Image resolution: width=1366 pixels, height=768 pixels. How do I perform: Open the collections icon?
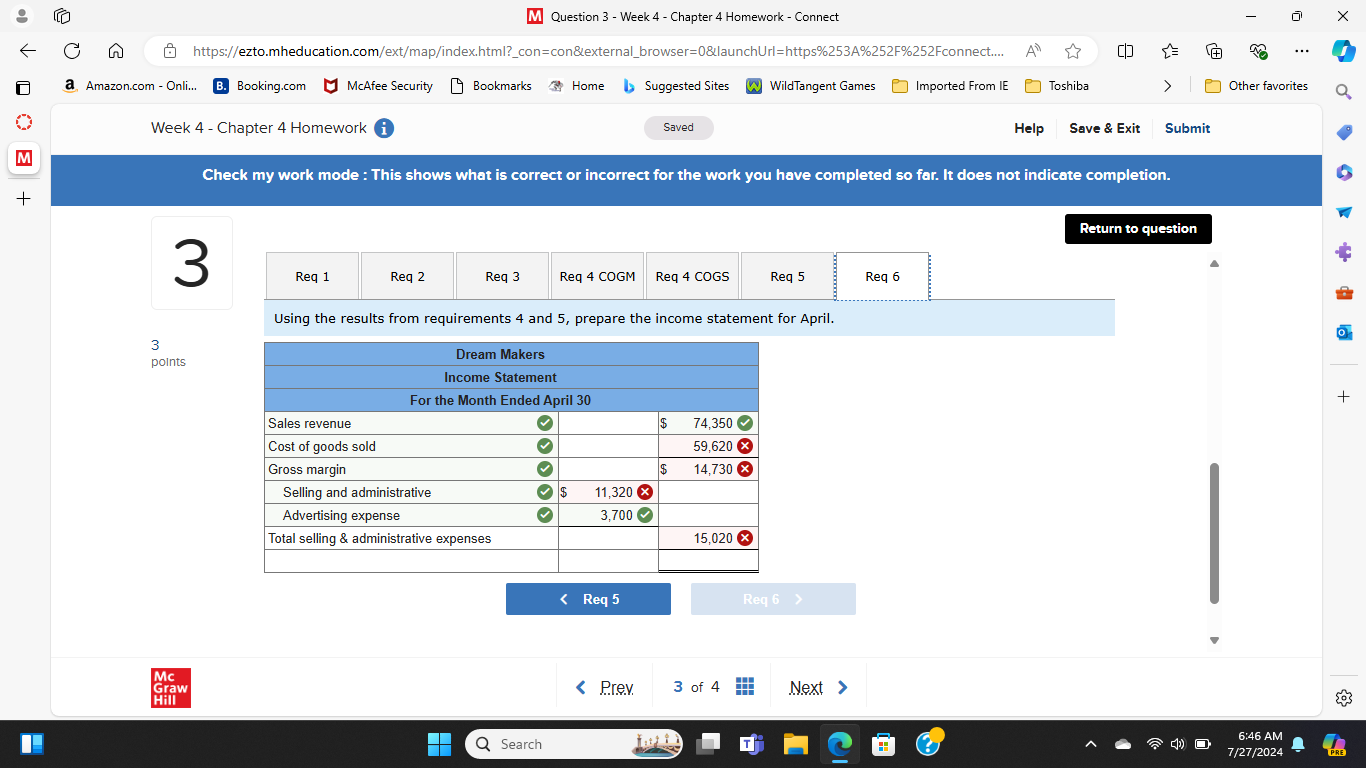[x=1215, y=51]
